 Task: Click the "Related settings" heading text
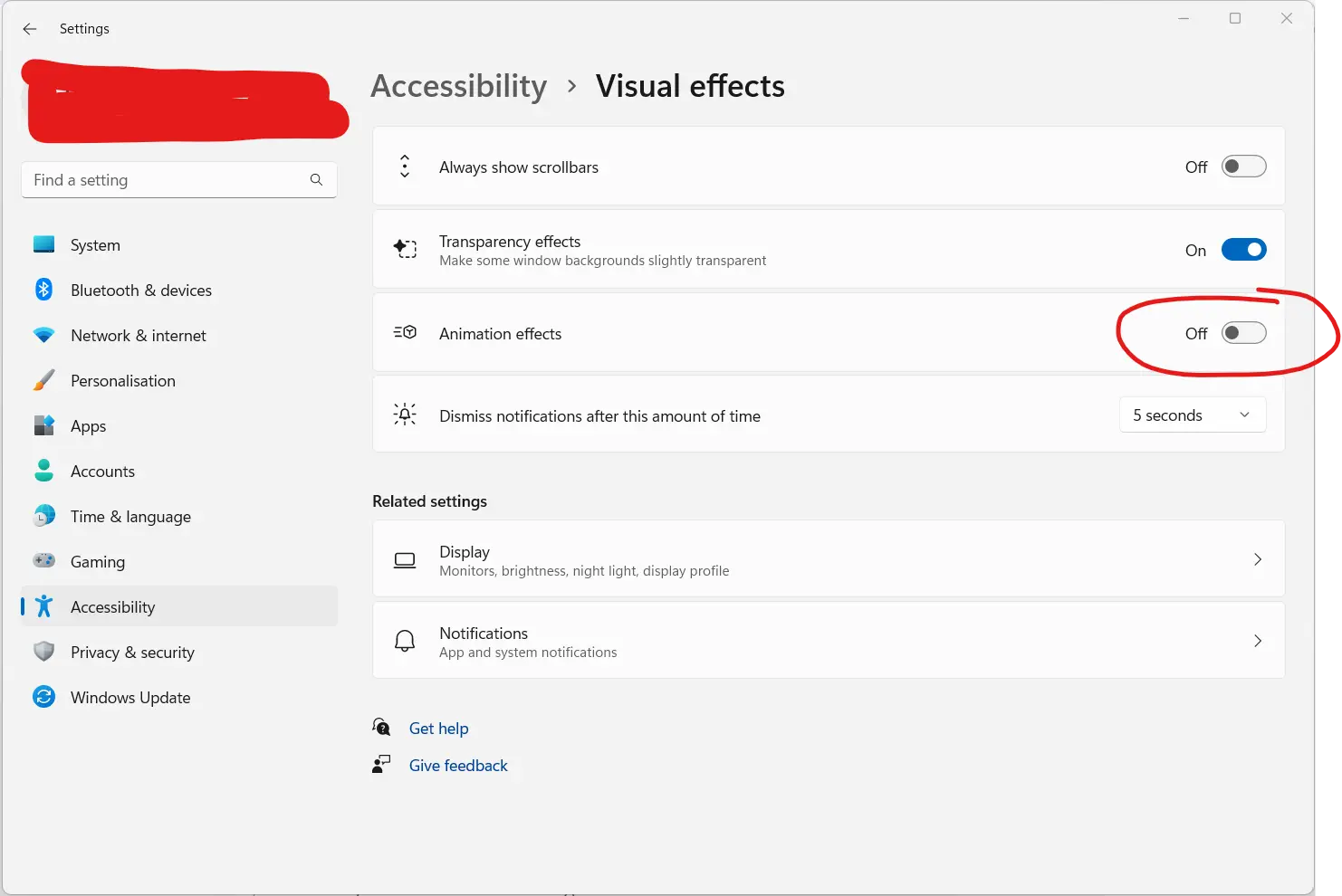coord(430,501)
